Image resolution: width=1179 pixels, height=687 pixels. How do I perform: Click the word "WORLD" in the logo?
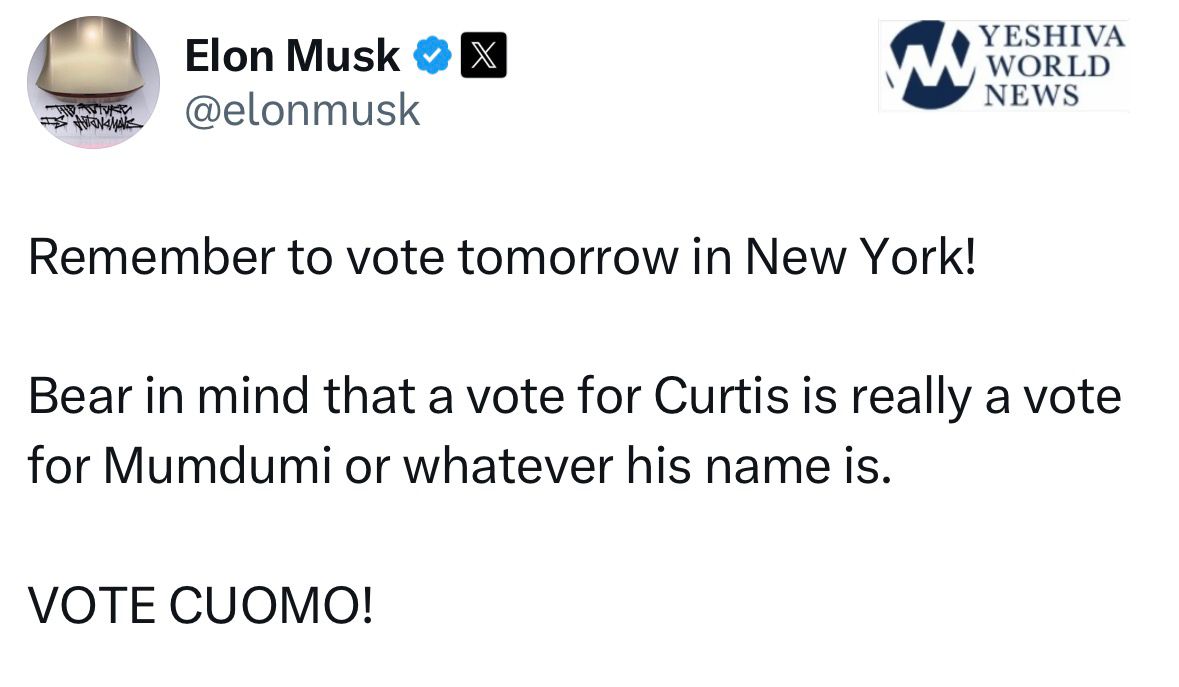pyautogui.click(x=1047, y=66)
